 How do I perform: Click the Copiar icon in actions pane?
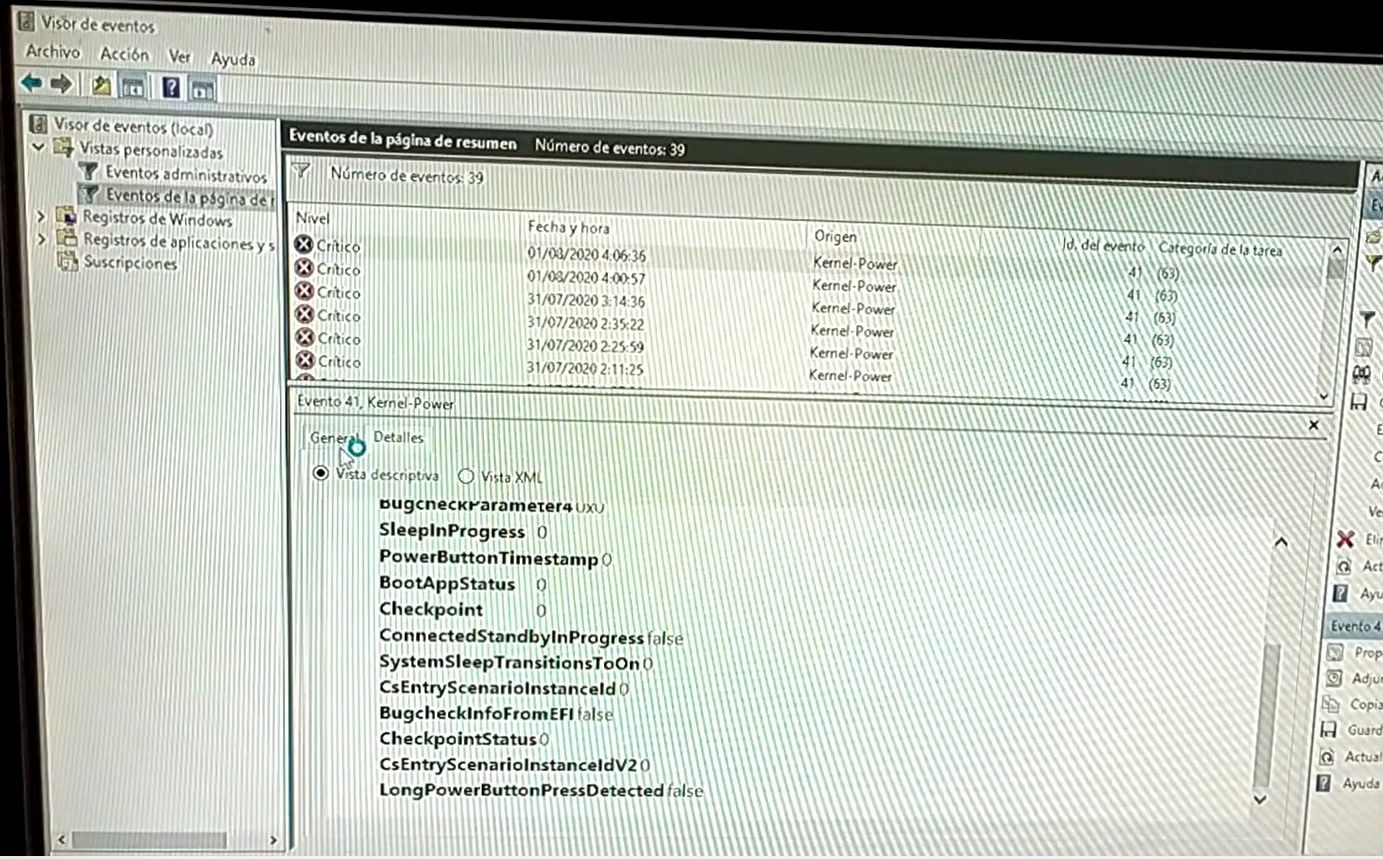1330,704
